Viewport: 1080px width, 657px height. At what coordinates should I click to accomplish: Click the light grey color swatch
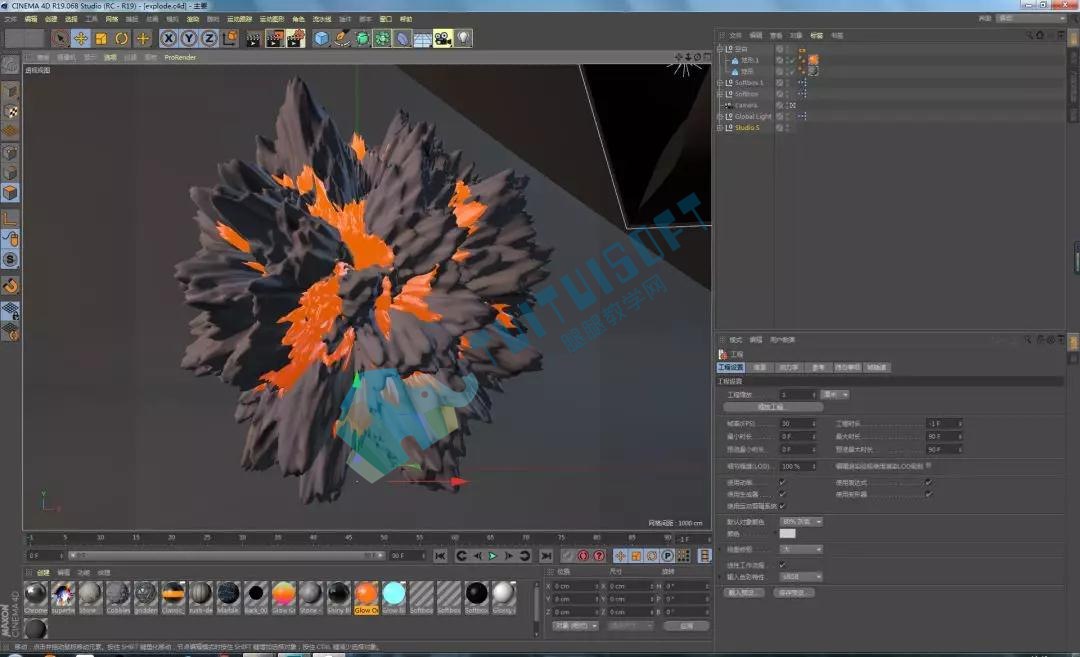click(788, 534)
